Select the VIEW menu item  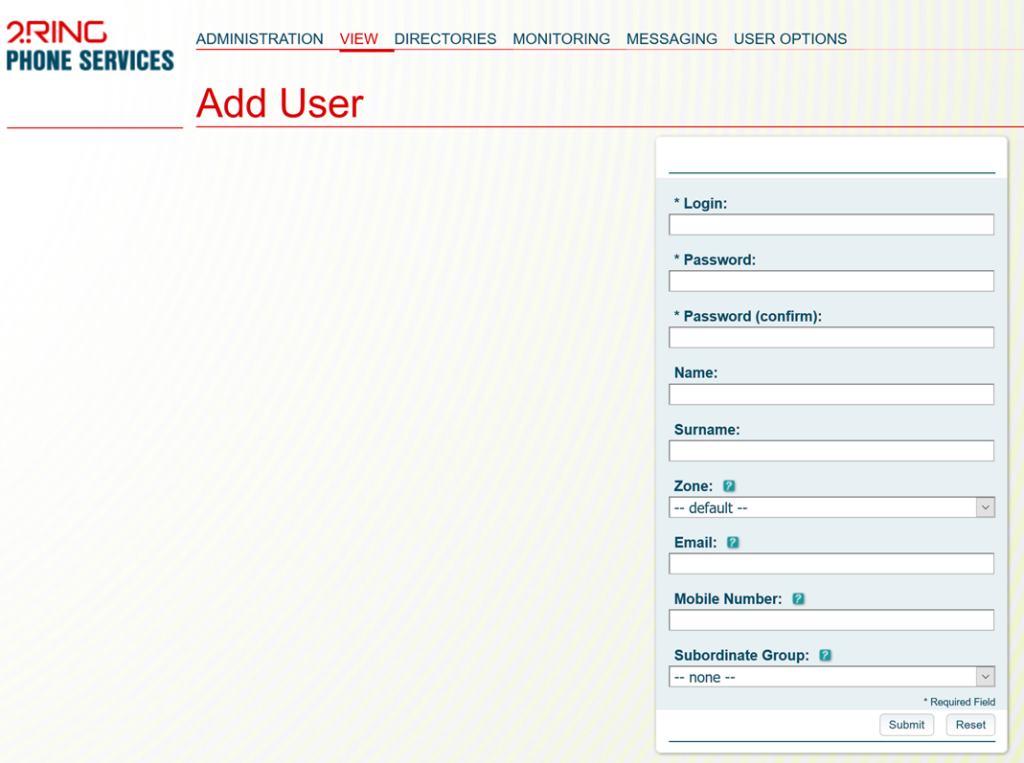pos(357,39)
